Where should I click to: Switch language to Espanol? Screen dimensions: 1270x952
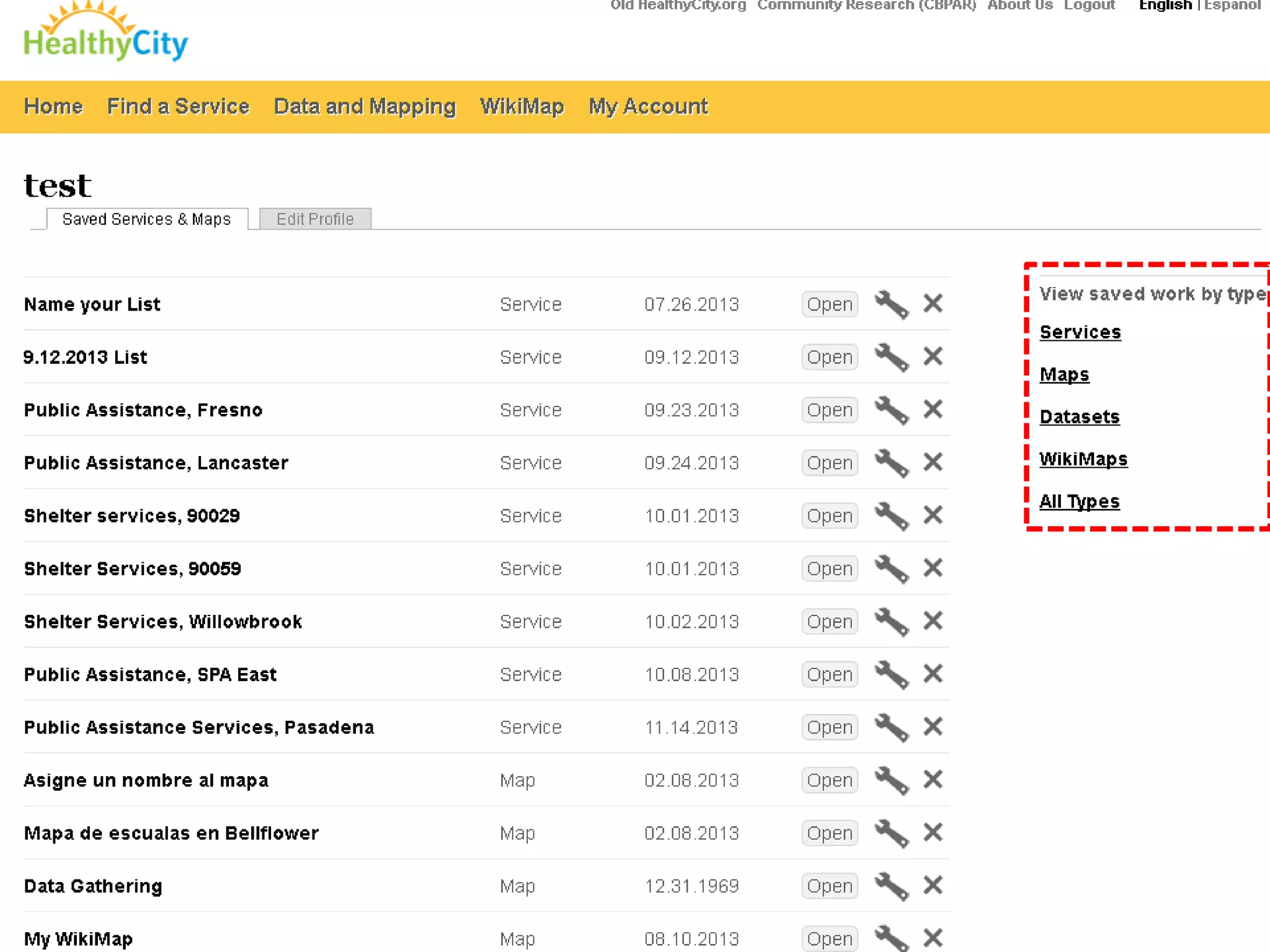[1232, 6]
